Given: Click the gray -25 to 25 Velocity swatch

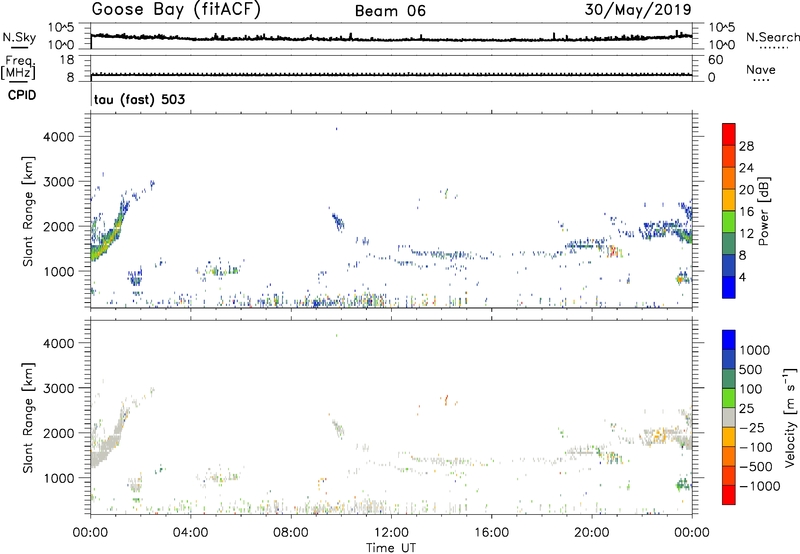Looking at the screenshot, I should [729, 417].
